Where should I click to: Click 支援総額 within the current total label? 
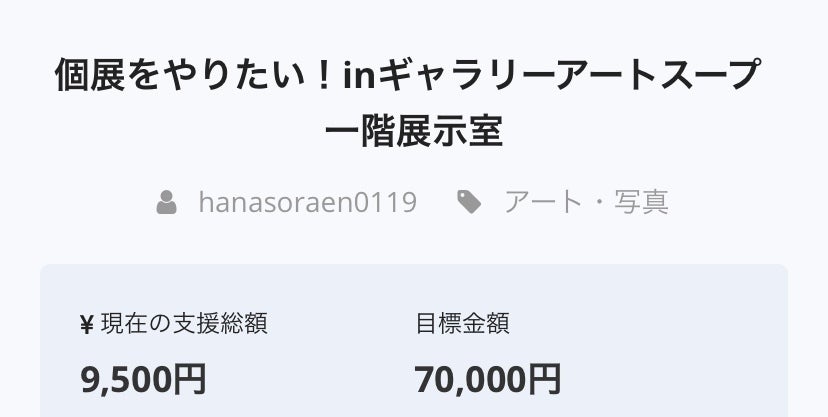point(225,324)
